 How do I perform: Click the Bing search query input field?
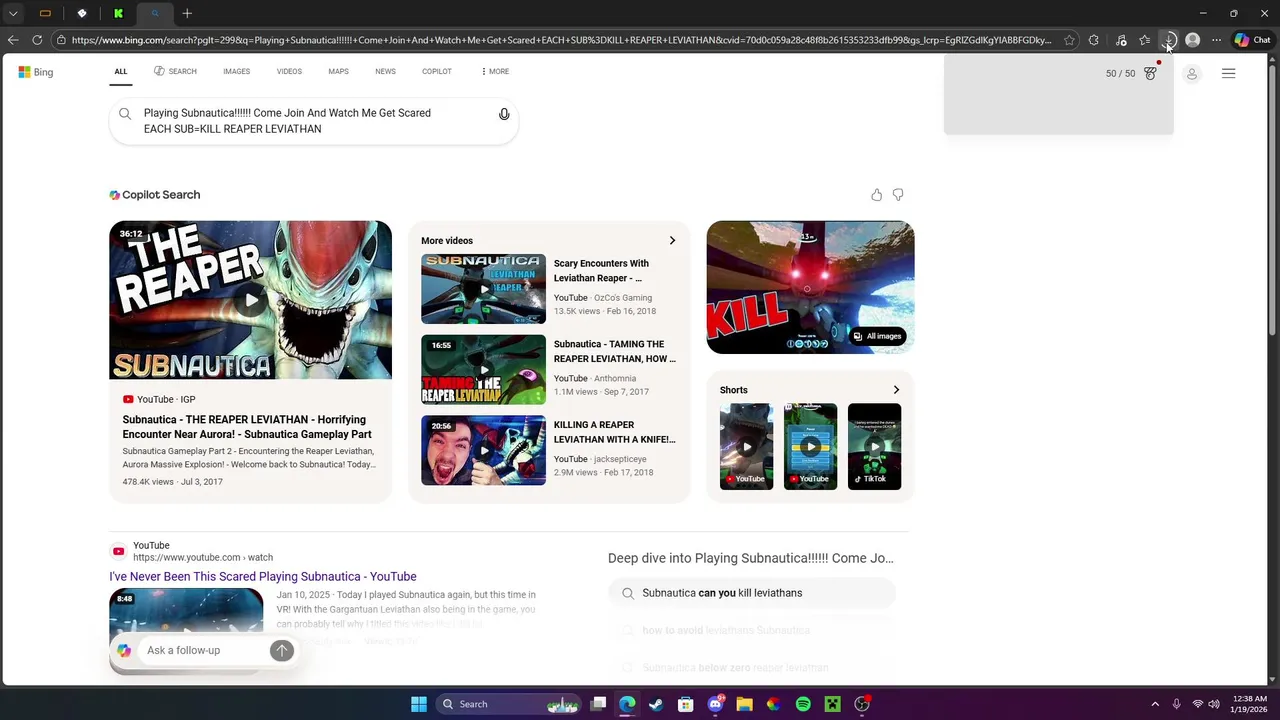click(313, 121)
